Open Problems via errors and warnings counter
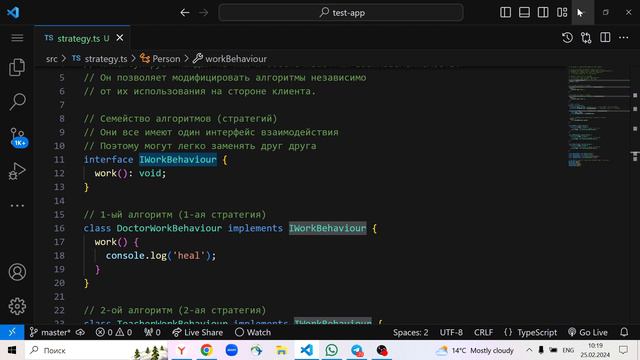 pyautogui.click(x=114, y=332)
